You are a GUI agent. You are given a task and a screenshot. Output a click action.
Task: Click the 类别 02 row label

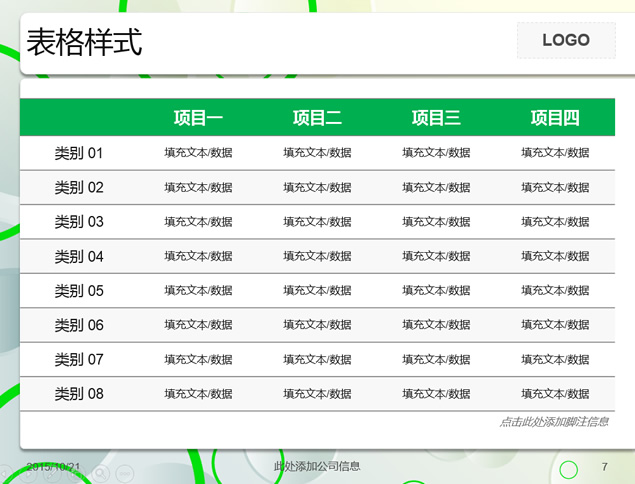[79, 188]
